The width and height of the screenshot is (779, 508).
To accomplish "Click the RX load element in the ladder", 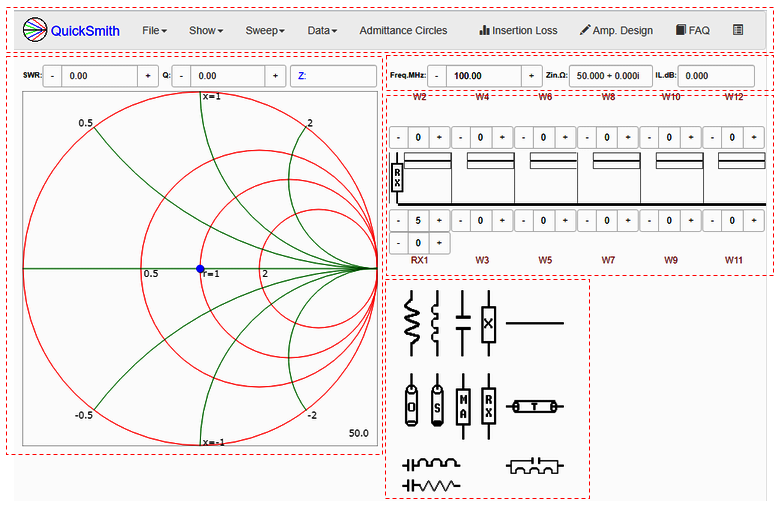I will point(397,178).
